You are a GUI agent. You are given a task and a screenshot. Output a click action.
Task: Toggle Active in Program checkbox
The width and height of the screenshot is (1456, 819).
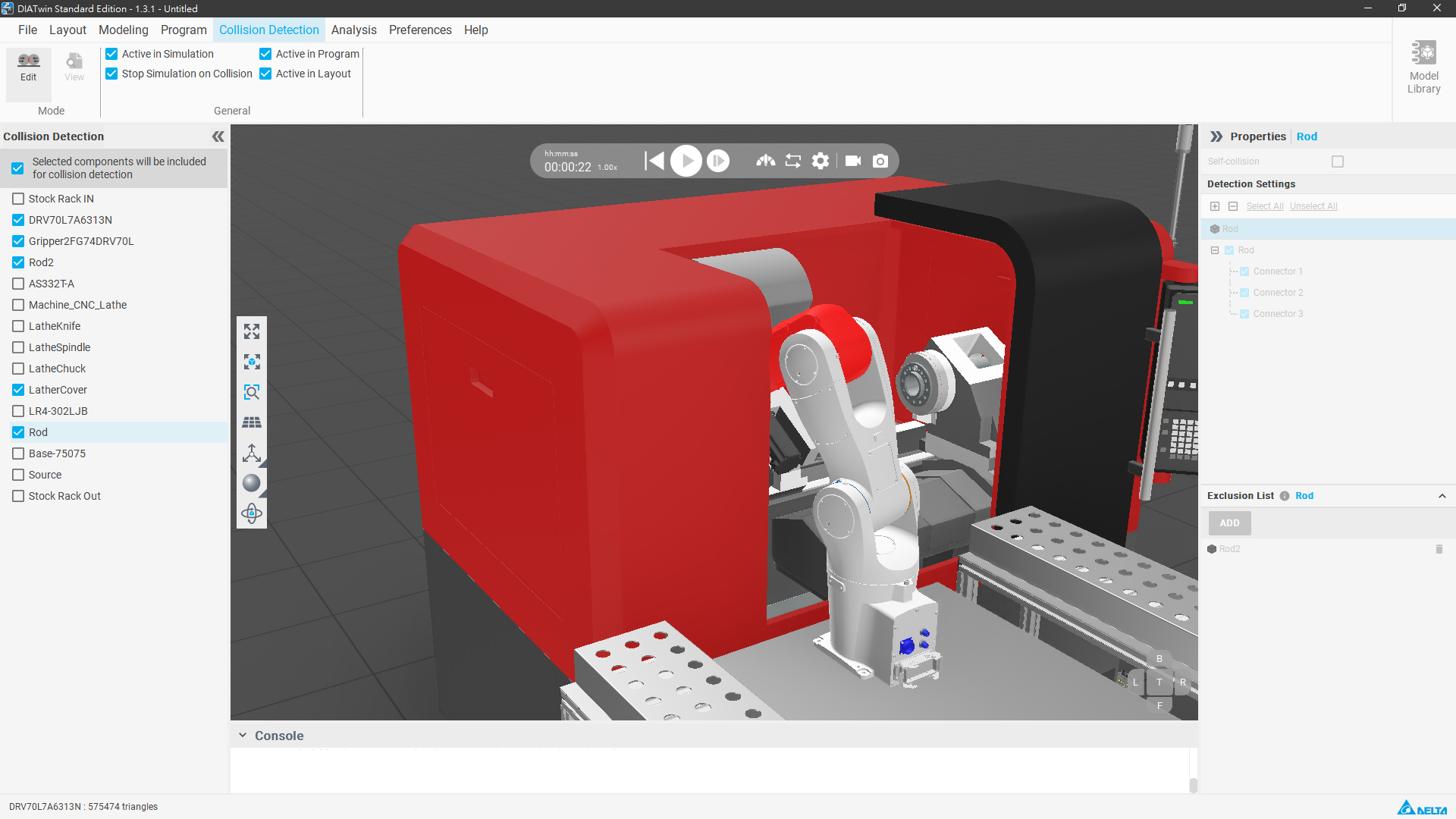click(265, 54)
